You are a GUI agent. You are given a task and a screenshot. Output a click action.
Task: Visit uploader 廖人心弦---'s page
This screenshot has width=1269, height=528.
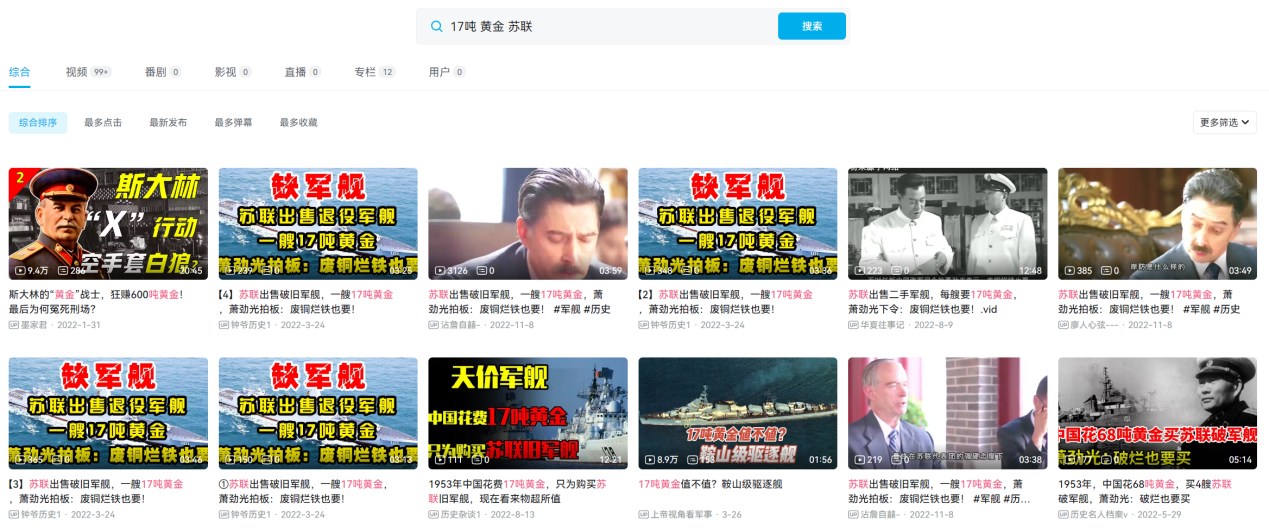click(x=1094, y=325)
